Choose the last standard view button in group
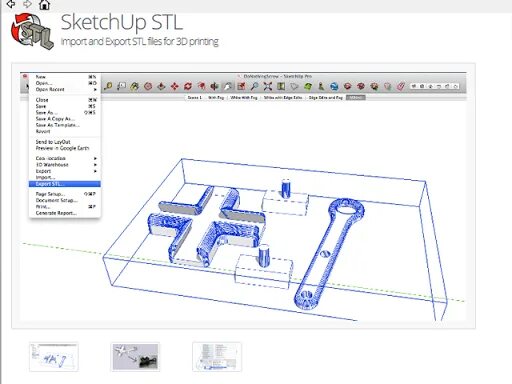Screen dimensions: 512x384 click(455, 86)
